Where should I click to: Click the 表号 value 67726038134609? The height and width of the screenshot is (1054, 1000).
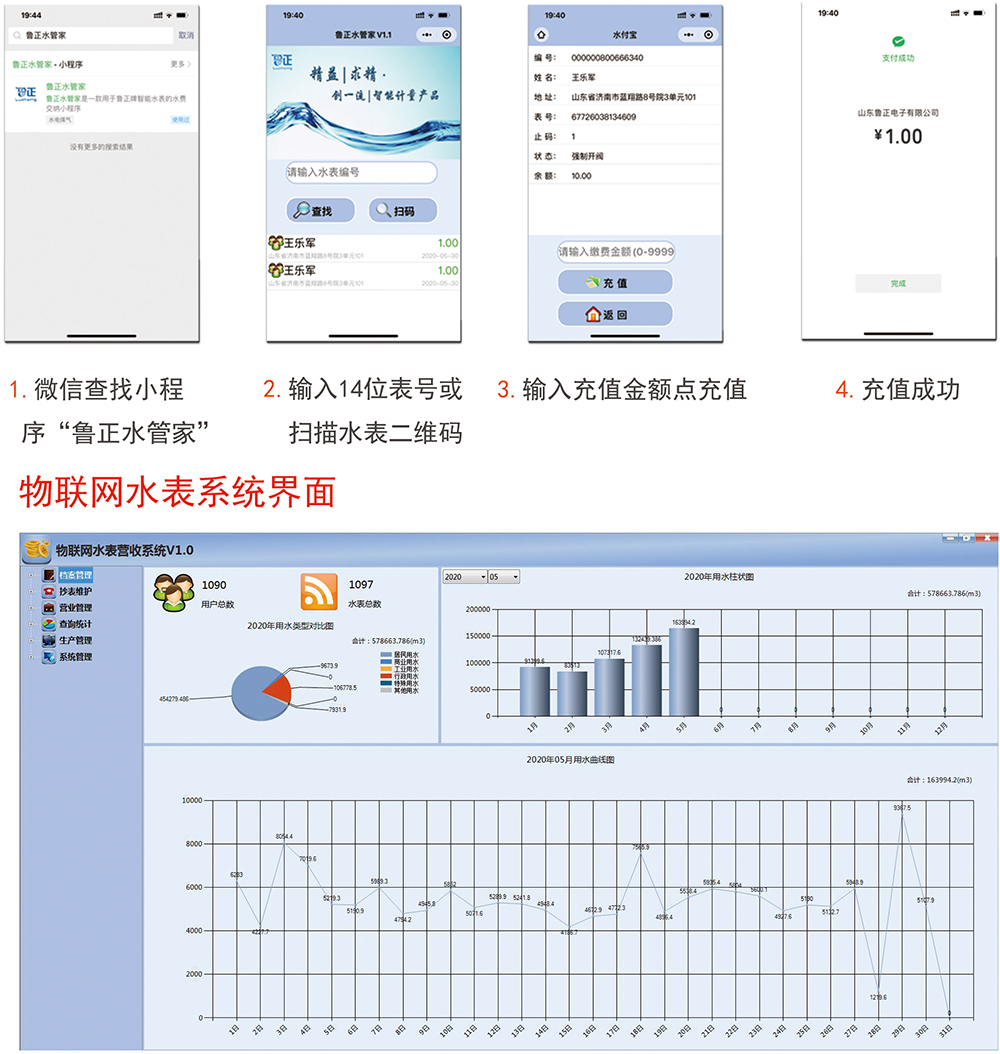pyautogui.click(x=603, y=117)
